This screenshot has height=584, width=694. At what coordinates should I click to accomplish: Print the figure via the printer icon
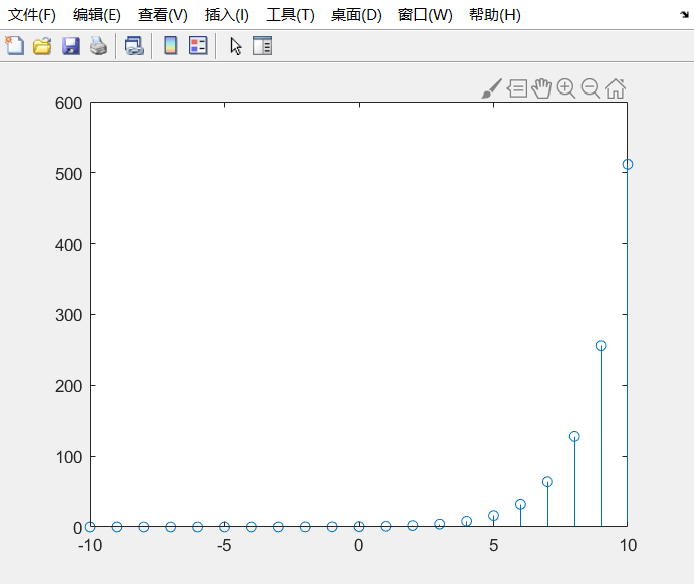98,46
